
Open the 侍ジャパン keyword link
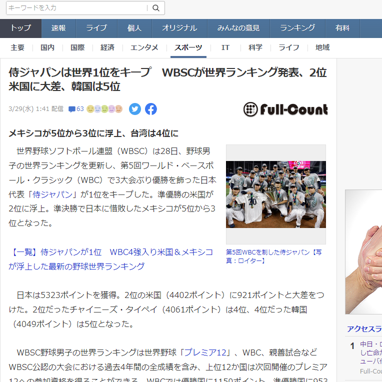tap(52, 194)
